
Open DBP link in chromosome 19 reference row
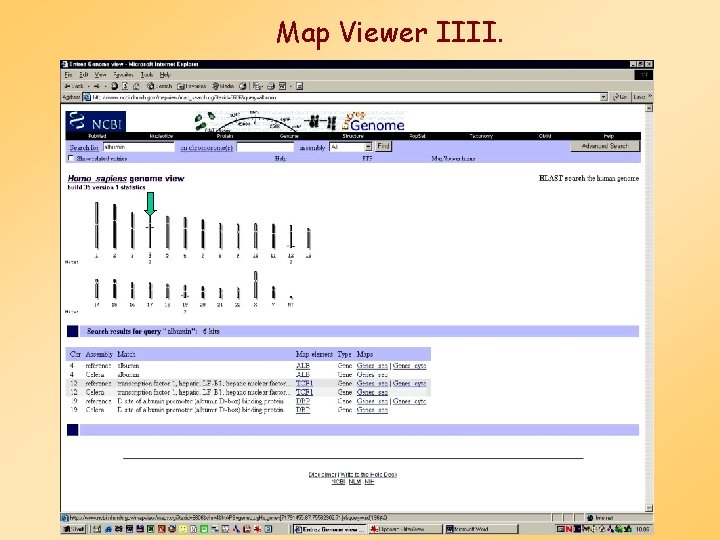[303, 401]
